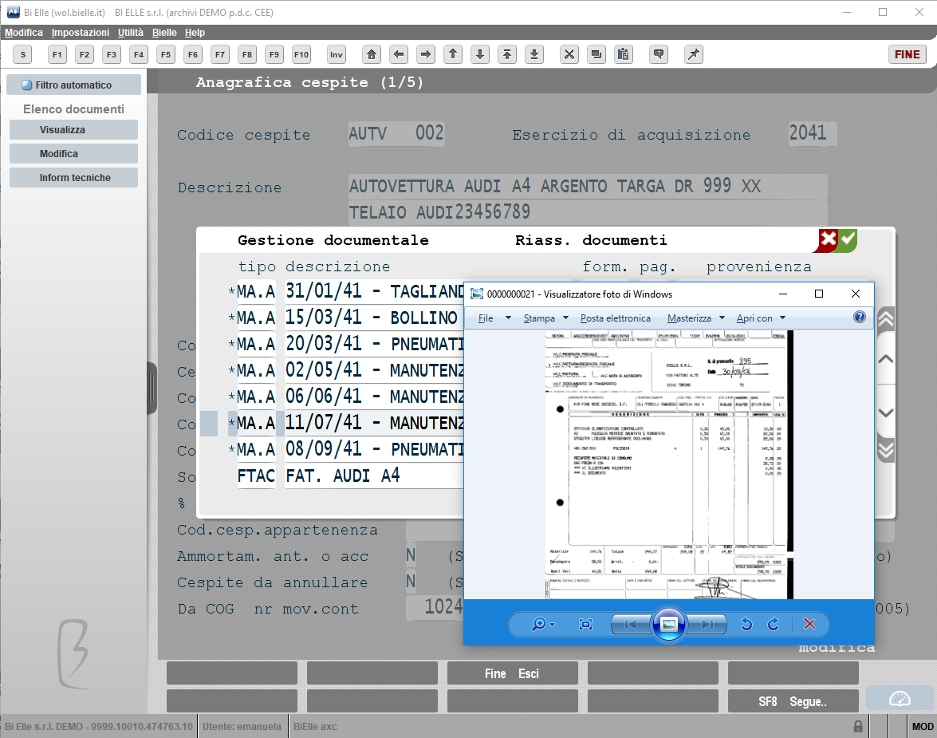Click the red FINE button
This screenshot has width=937, height=738.
coord(907,54)
